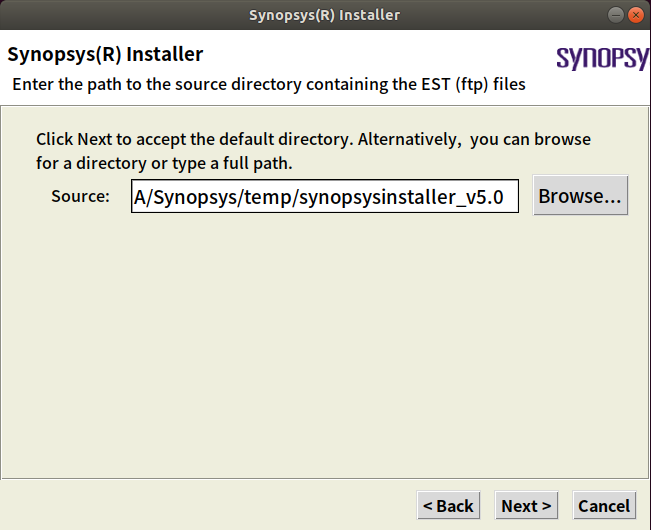Click the word 'synopsysinstaller_v5.0' in the path
The width and height of the screenshot is (651, 530).
pyautogui.click(x=432, y=197)
